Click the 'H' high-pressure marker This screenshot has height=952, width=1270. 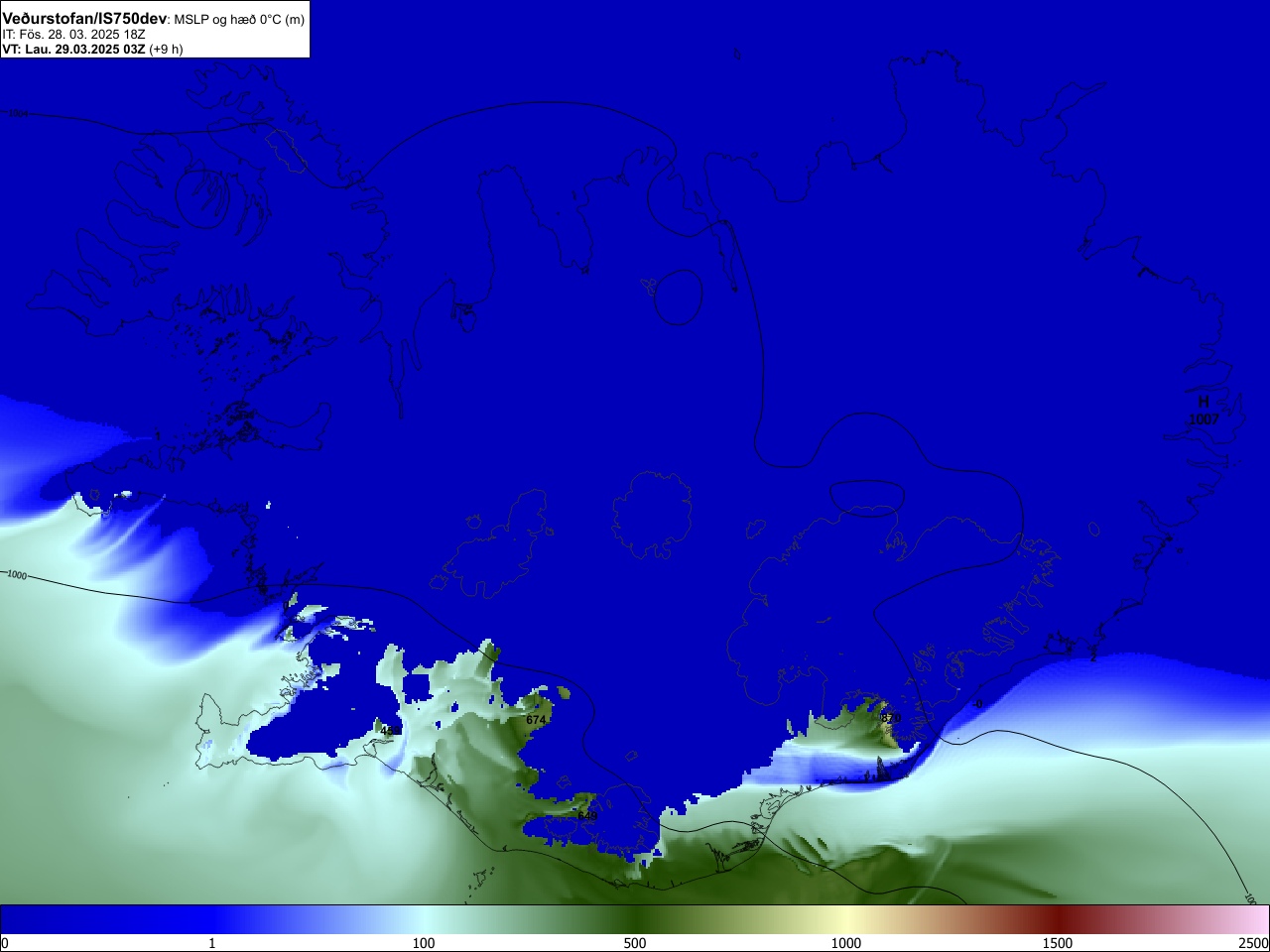click(x=1204, y=402)
